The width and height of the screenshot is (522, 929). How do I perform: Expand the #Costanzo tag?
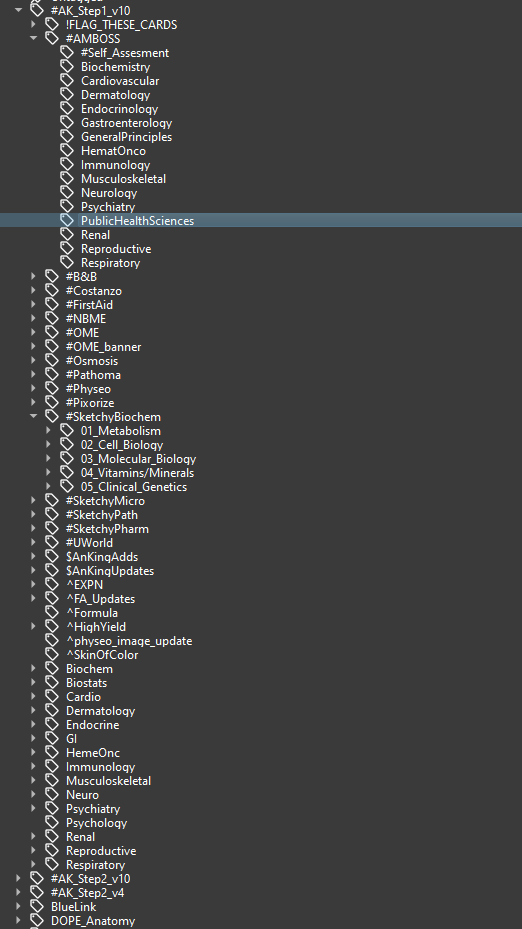pyautogui.click(x=34, y=290)
